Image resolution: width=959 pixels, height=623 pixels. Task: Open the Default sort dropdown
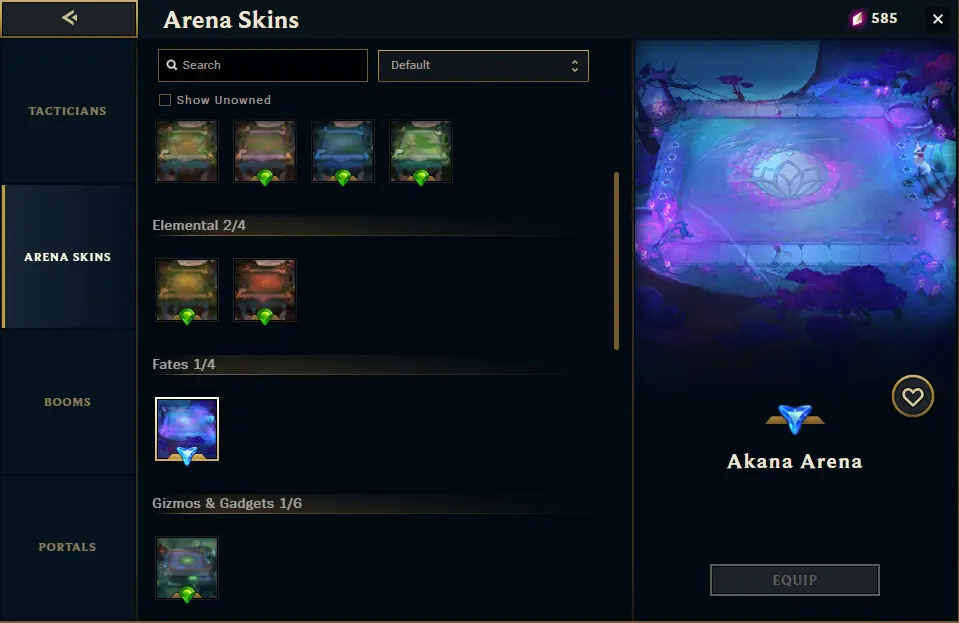(x=483, y=65)
